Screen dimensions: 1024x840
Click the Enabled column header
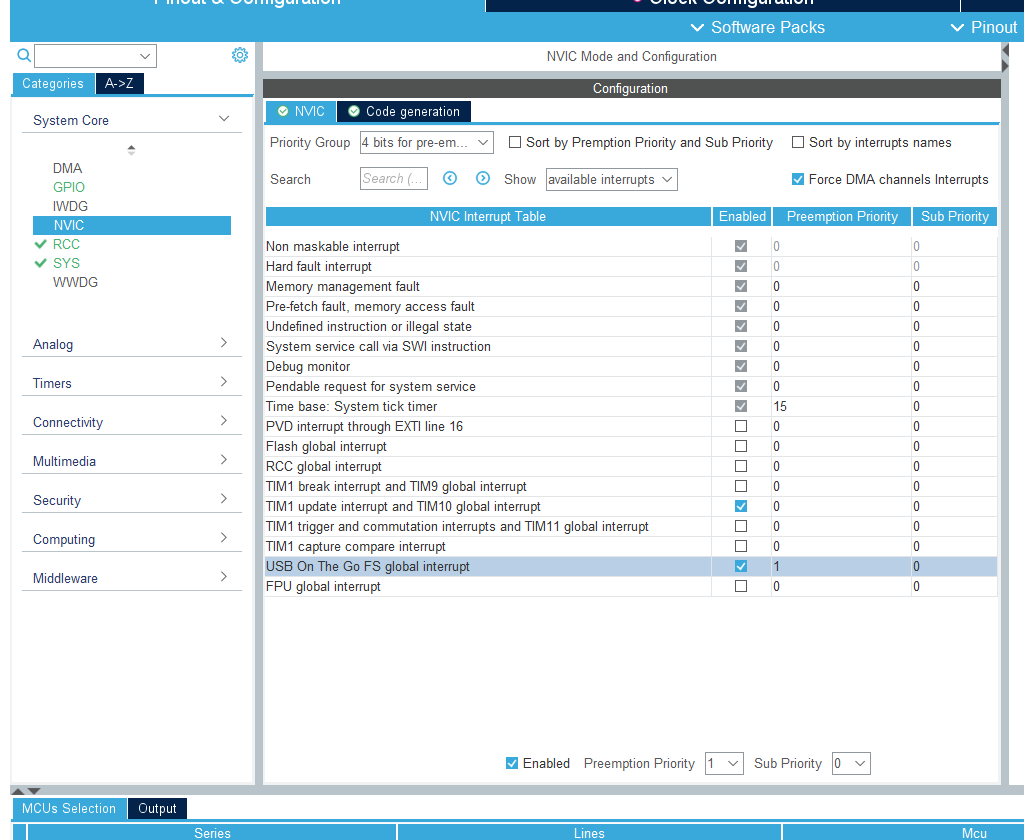click(x=742, y=216)
